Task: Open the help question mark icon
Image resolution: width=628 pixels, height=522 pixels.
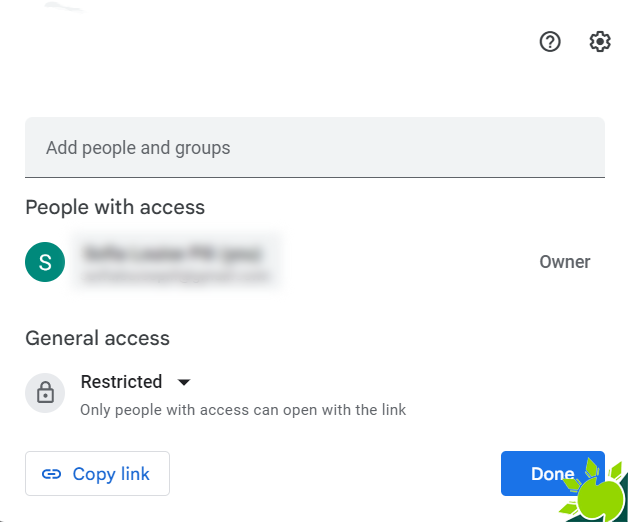Action: [550, 42]
